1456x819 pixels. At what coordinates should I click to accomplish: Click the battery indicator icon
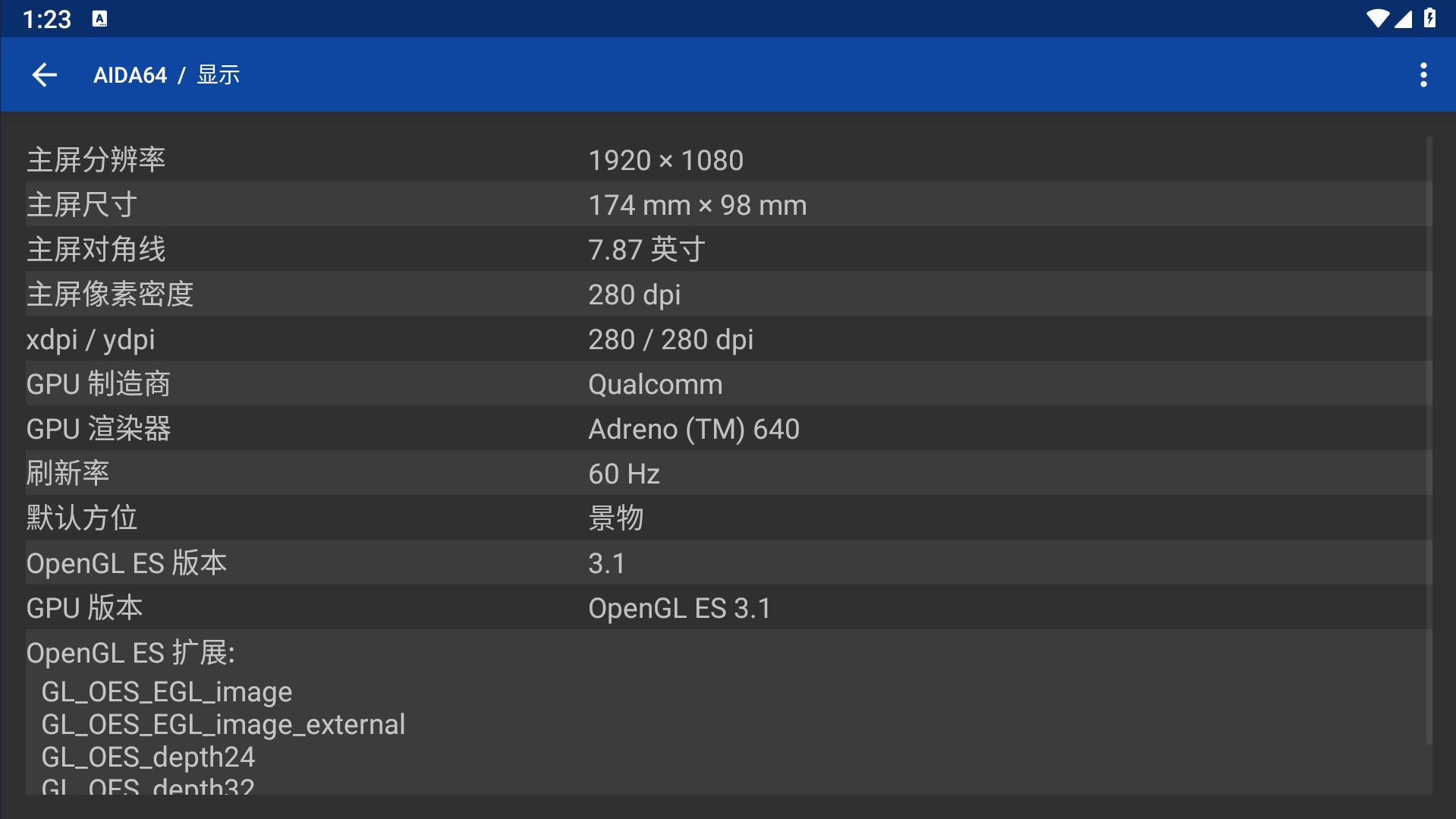tap(1431, 19)
